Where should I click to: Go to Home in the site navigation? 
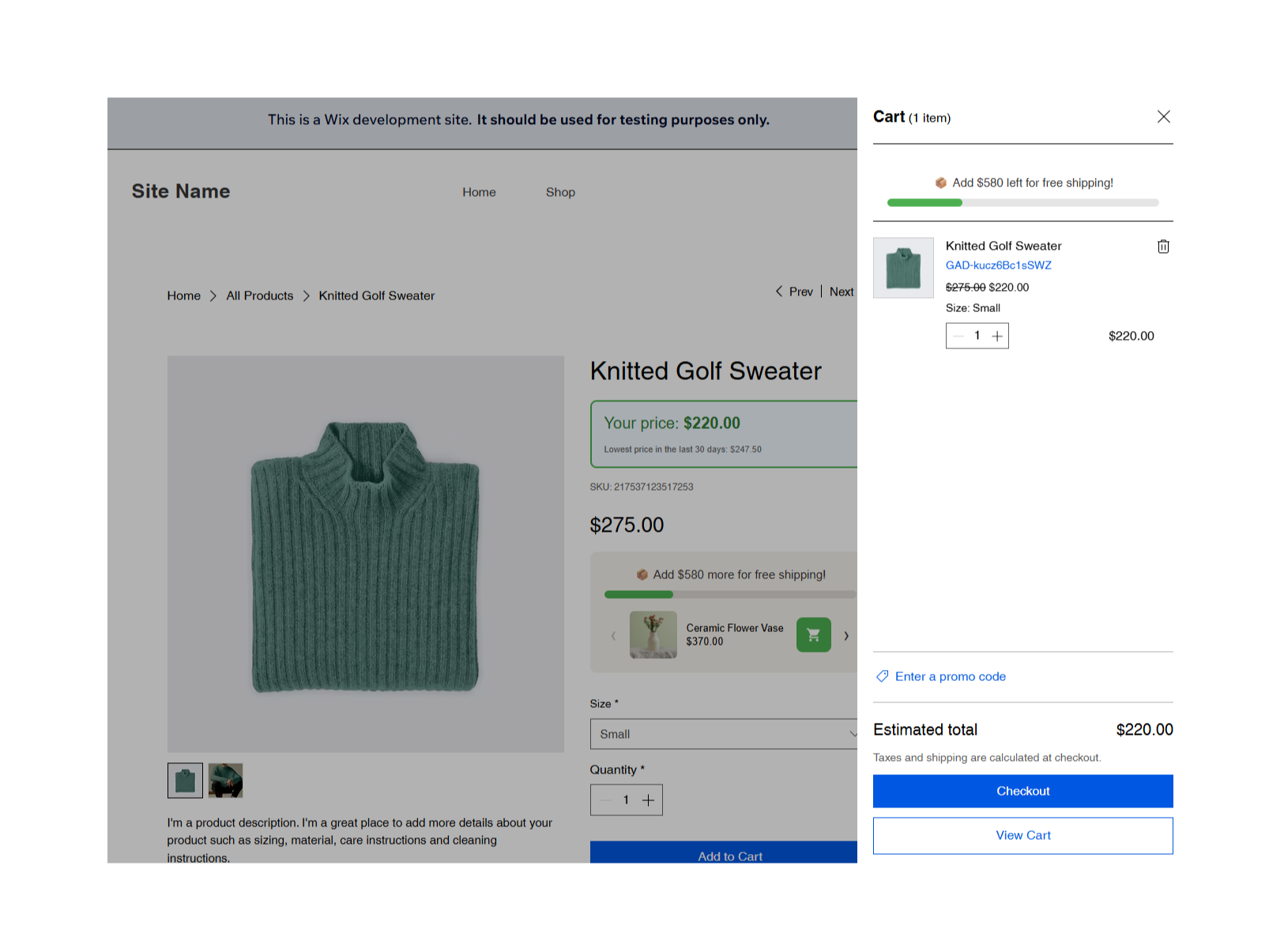[x=479, y=192]
